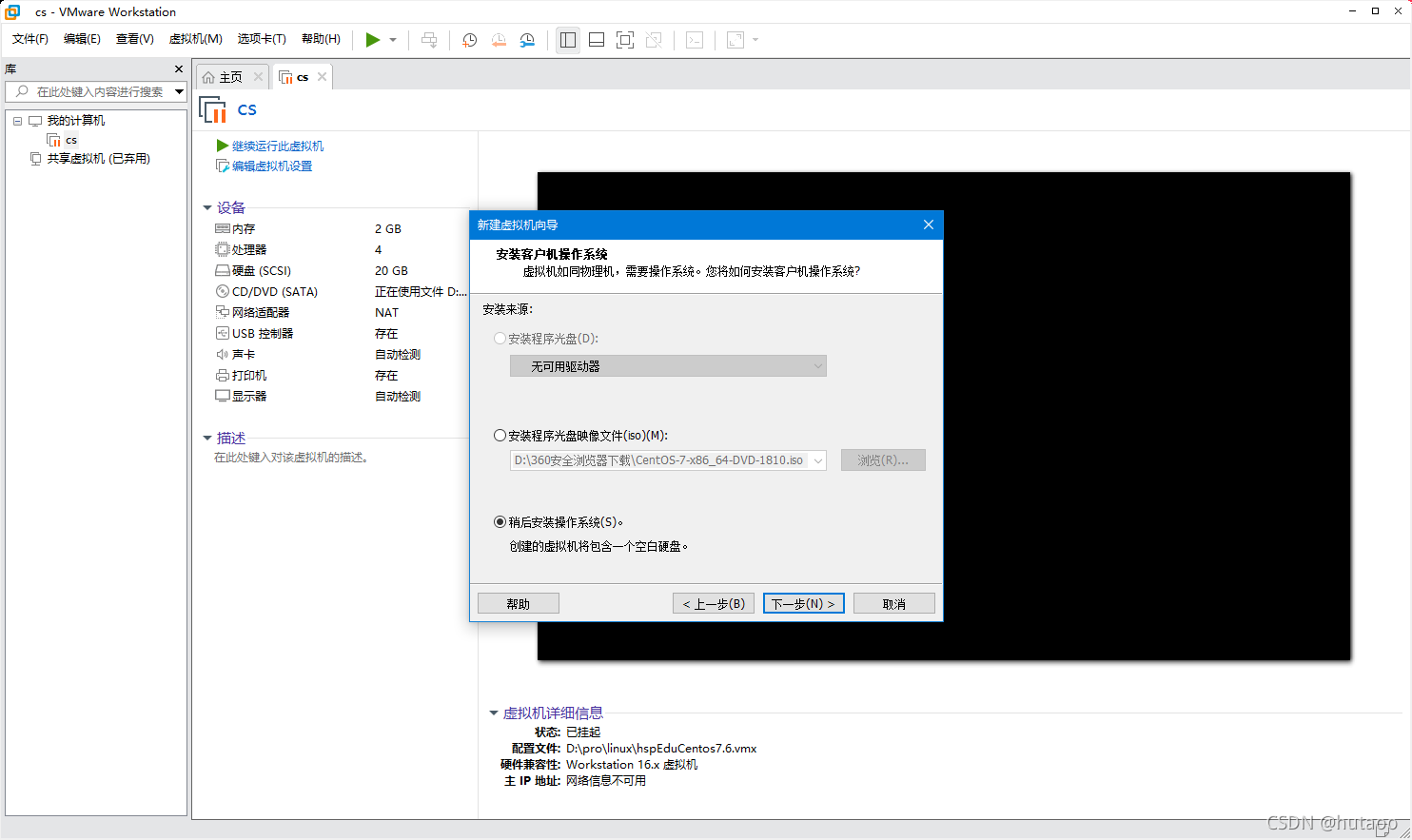Toggle the library sidebar view icon

(568, 40)
